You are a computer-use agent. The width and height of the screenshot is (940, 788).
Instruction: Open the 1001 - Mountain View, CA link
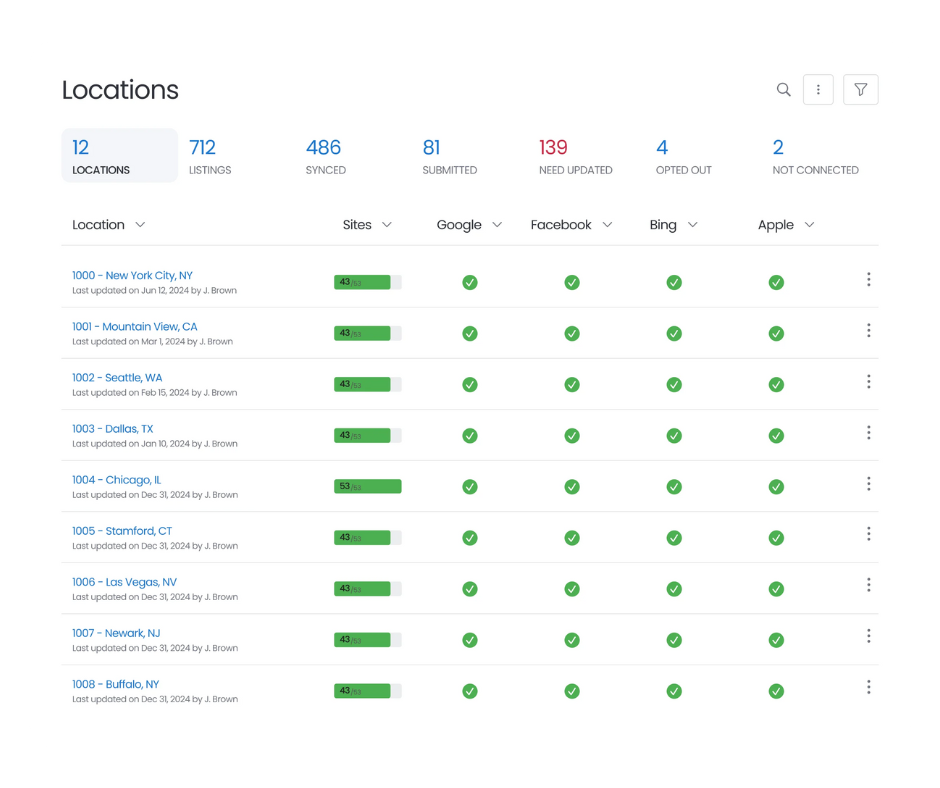(135, 327)
